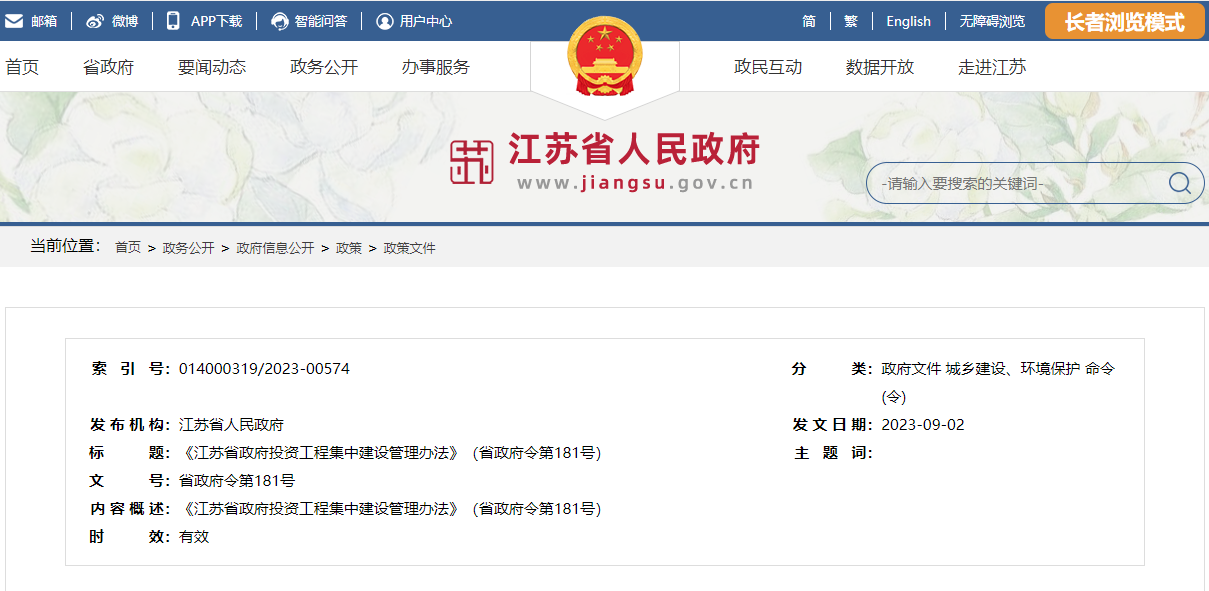Click the 内容概述 row summary text

390,509
